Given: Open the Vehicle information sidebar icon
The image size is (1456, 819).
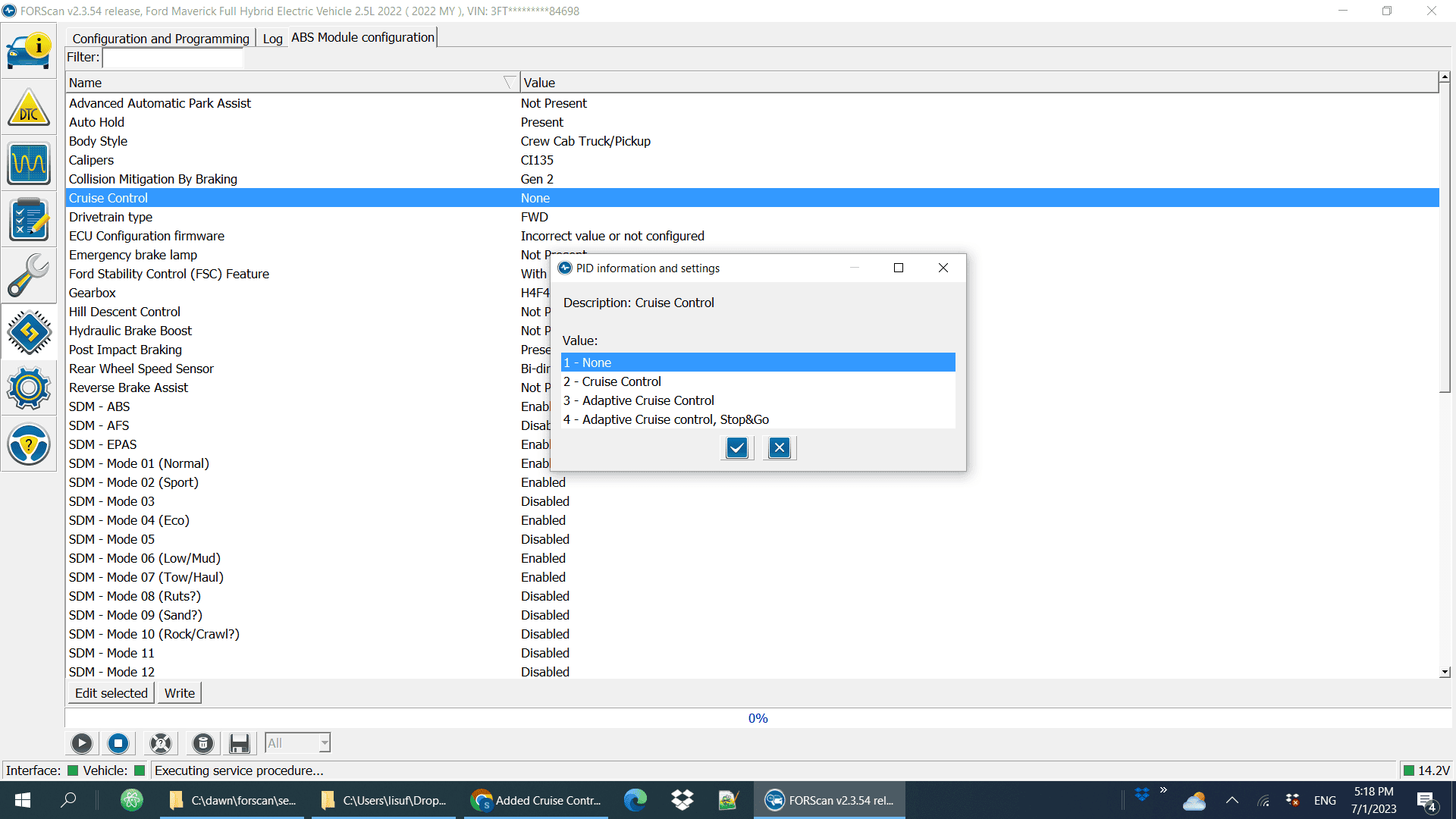Looking at the screenshot, I should coord(29,51).
